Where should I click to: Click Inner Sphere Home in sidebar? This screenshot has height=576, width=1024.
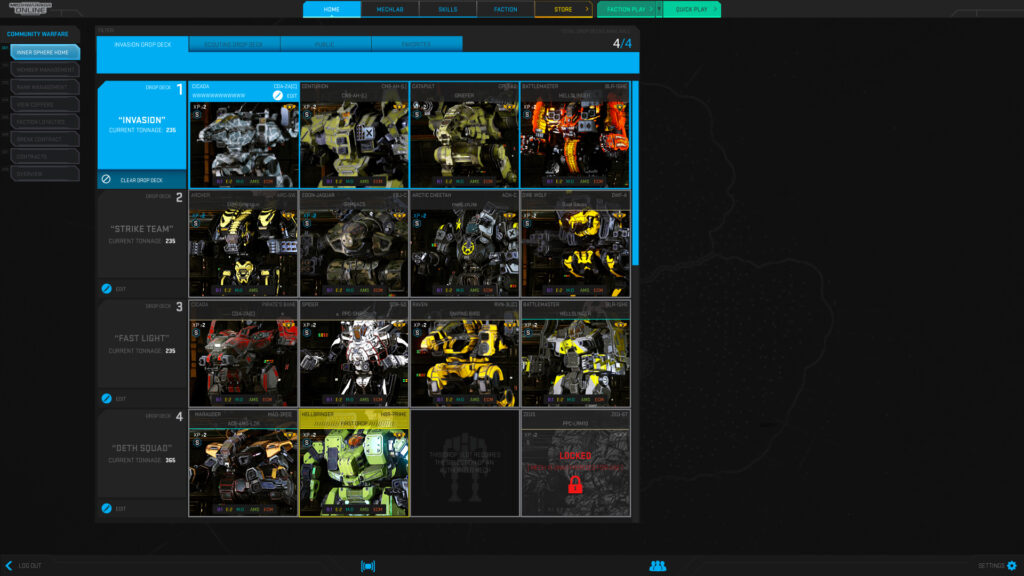coord(45,52)
